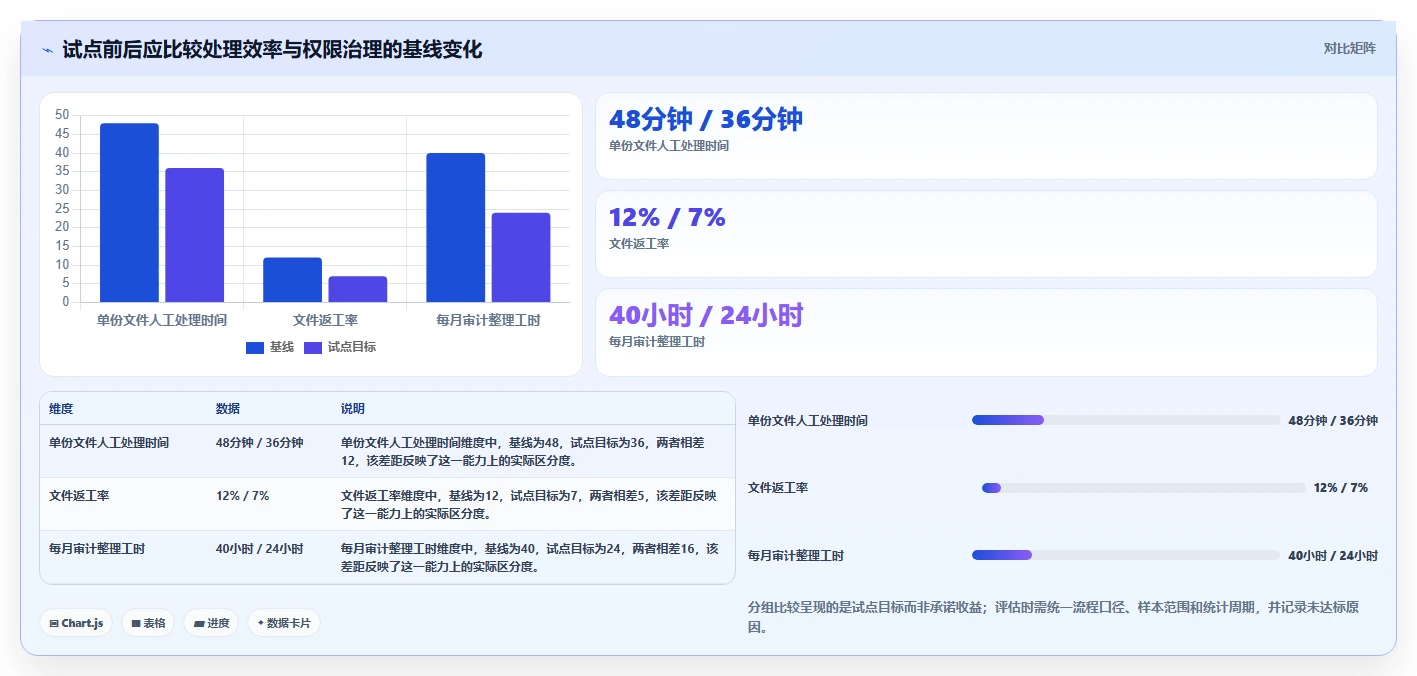This screenshot has height=676, width=1417.
Task: Click the 每月审计整理工时 progress bar
Action: coord(1126,555)
